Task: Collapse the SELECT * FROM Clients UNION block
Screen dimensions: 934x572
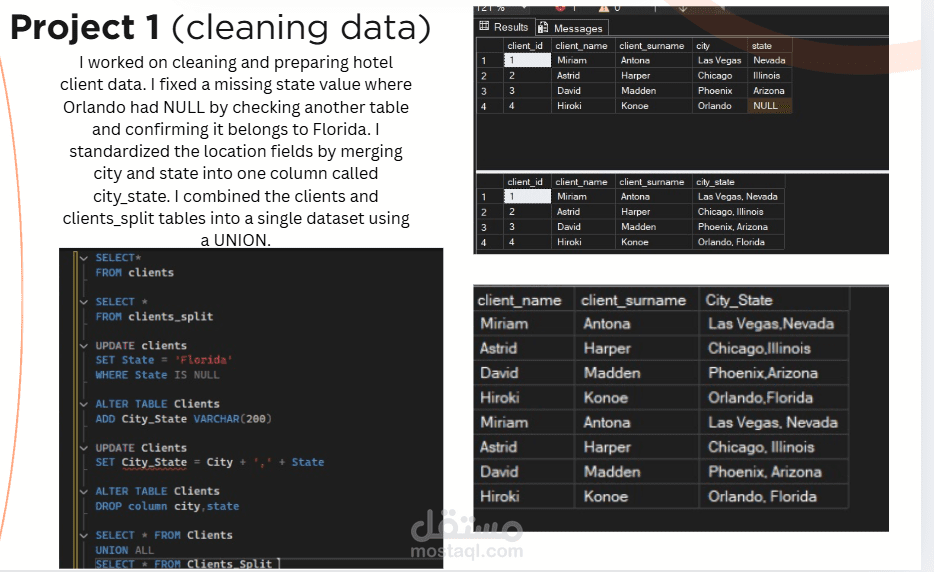Action: point(84,535)
